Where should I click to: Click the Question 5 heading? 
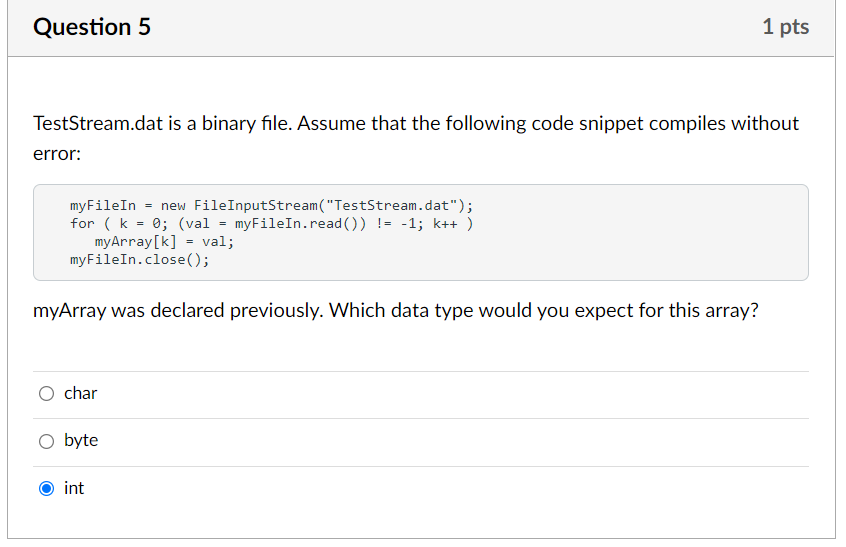click(92, 27)
